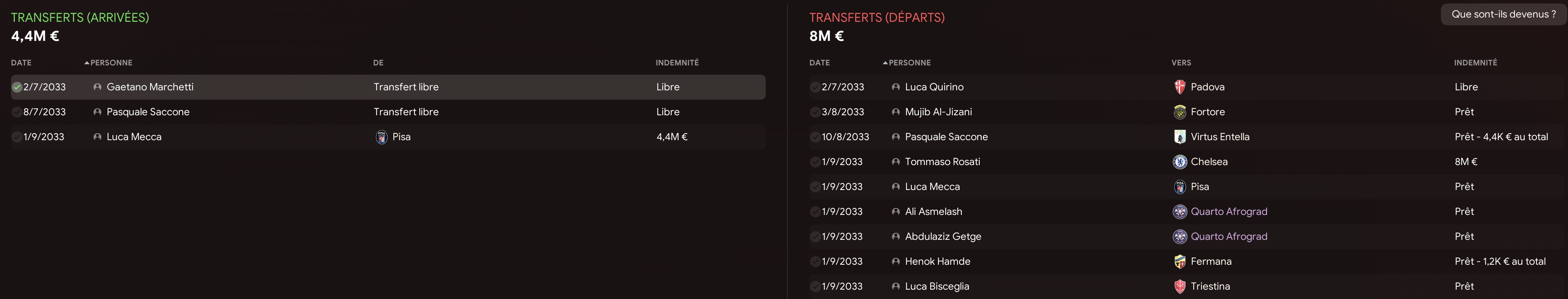
Task: Toggle the checkbox next to Luca Quirino
Action: point(815,87)
